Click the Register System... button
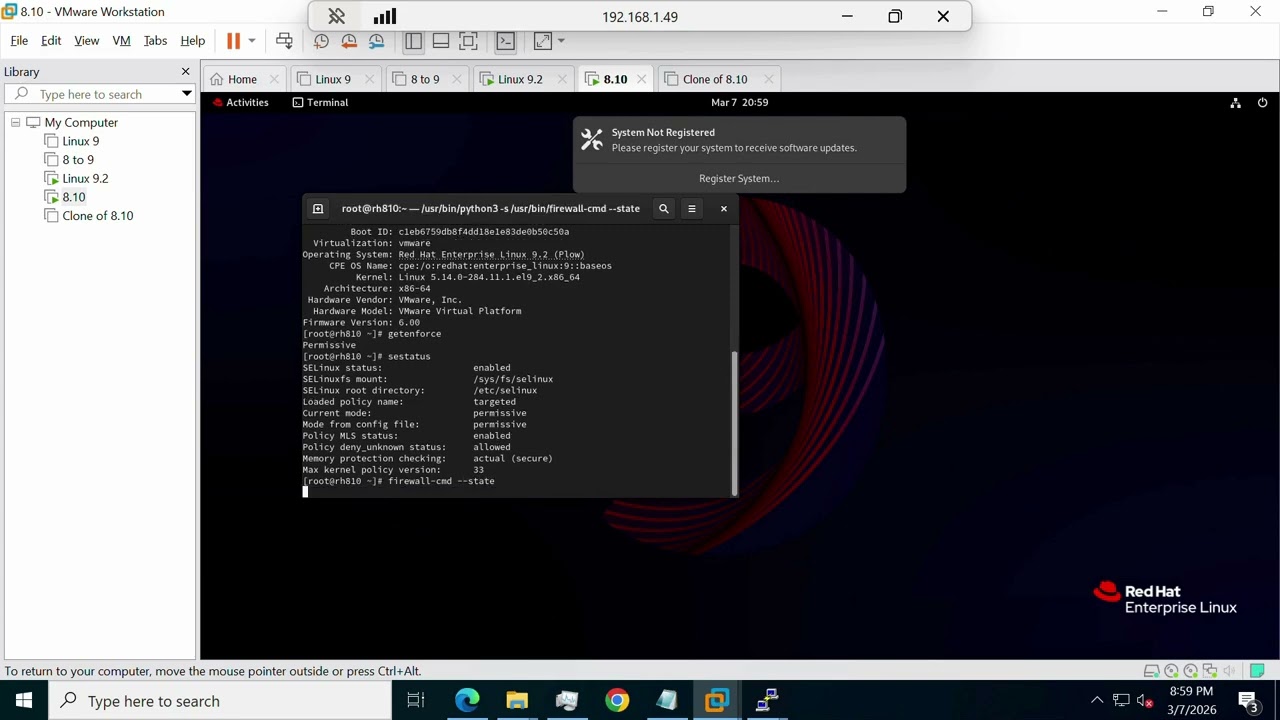1280x720 pixels. click(x=739, y=178)
